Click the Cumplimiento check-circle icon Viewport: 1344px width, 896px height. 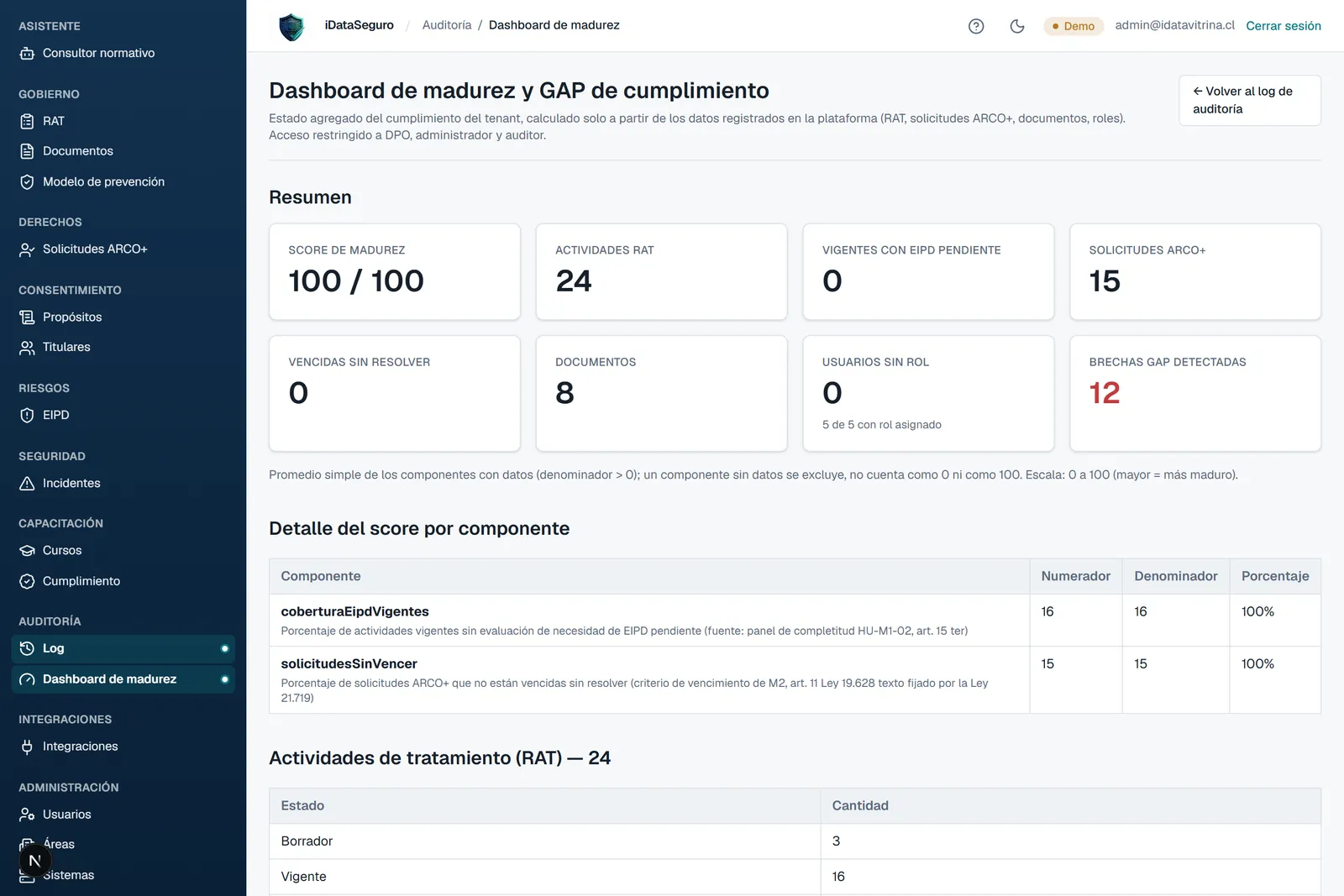(27, 581)
